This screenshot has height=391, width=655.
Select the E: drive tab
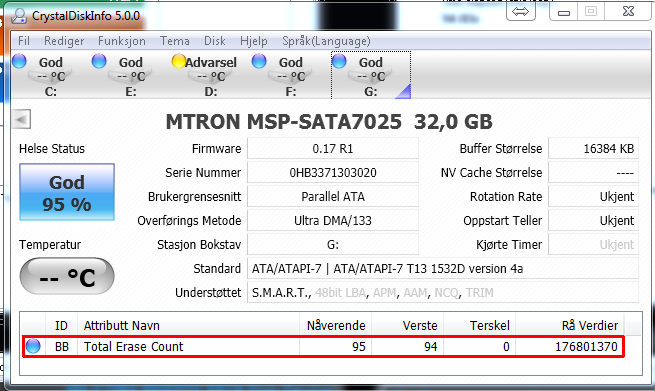tap(131, 75)
